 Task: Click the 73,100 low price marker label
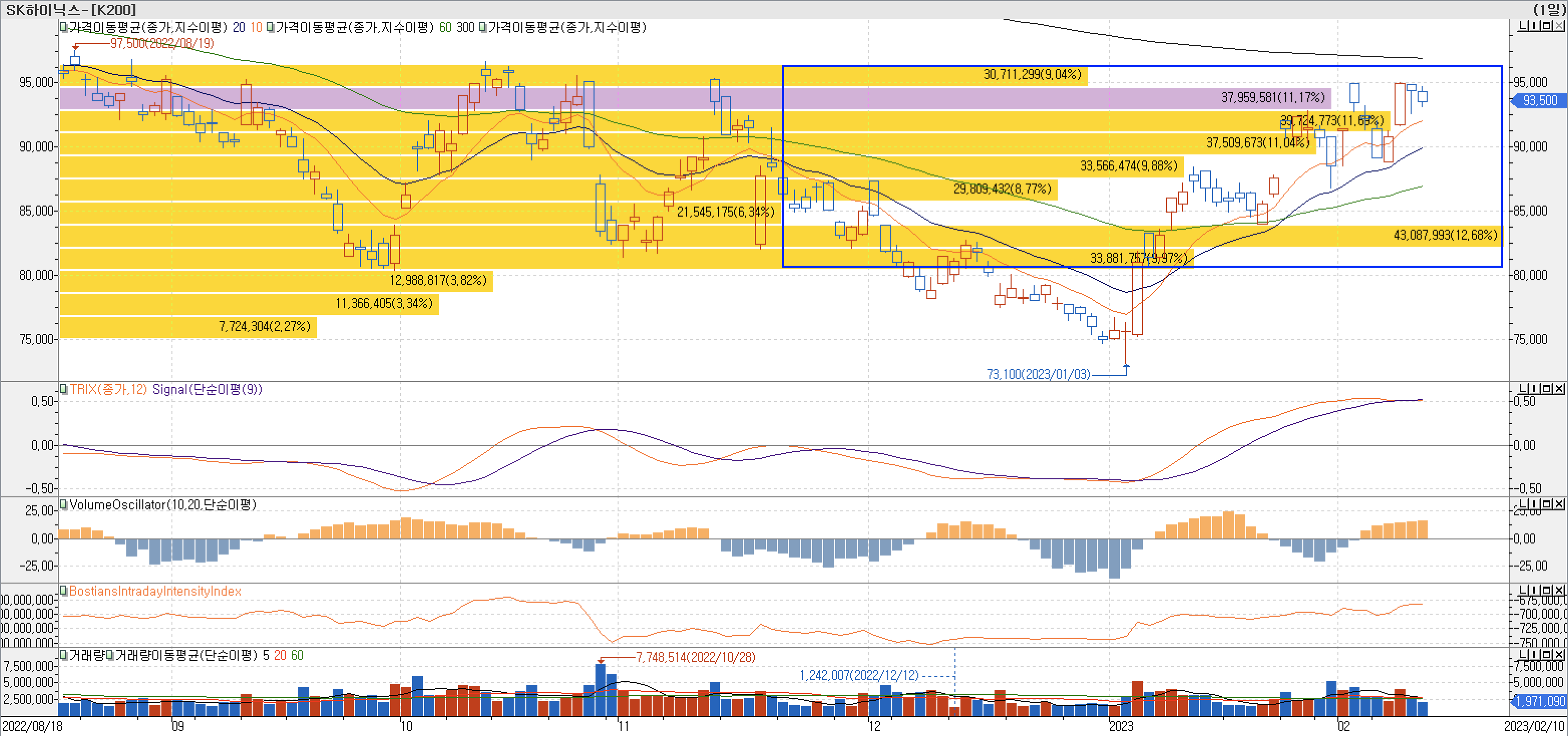pos(1039,374)
